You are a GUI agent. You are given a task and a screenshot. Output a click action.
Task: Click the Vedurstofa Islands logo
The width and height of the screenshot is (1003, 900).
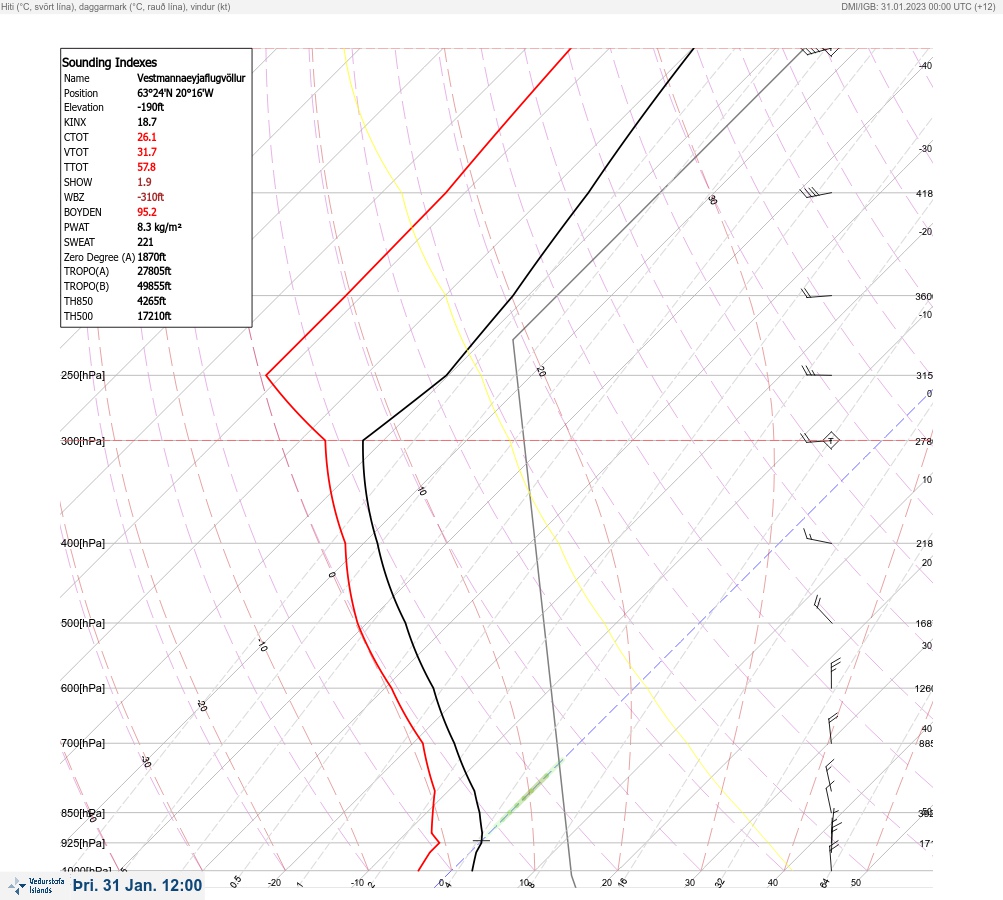[36, 885]
